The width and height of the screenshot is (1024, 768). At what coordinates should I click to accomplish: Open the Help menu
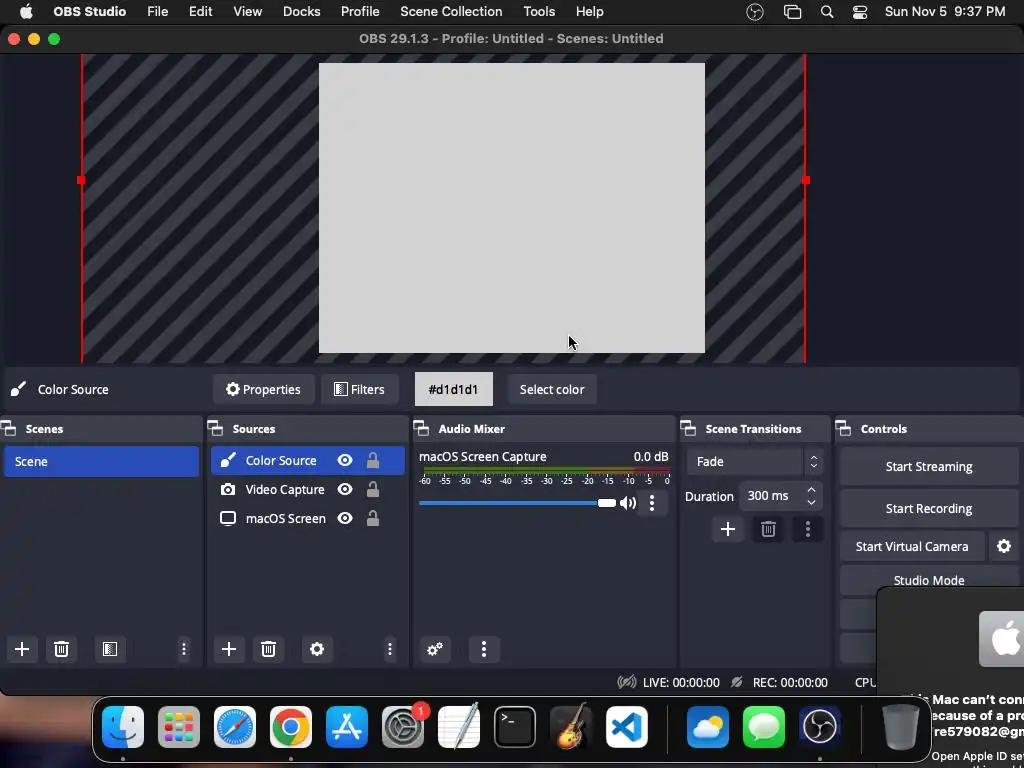pyautogui.click(x=590, y=12)
